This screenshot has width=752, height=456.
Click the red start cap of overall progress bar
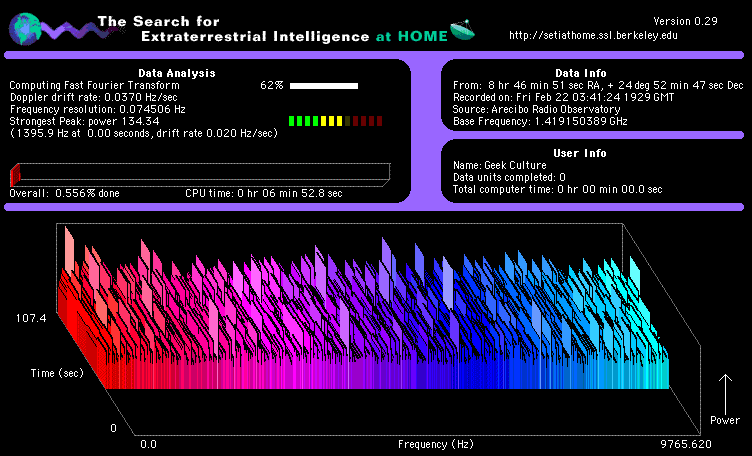[14, 175]
